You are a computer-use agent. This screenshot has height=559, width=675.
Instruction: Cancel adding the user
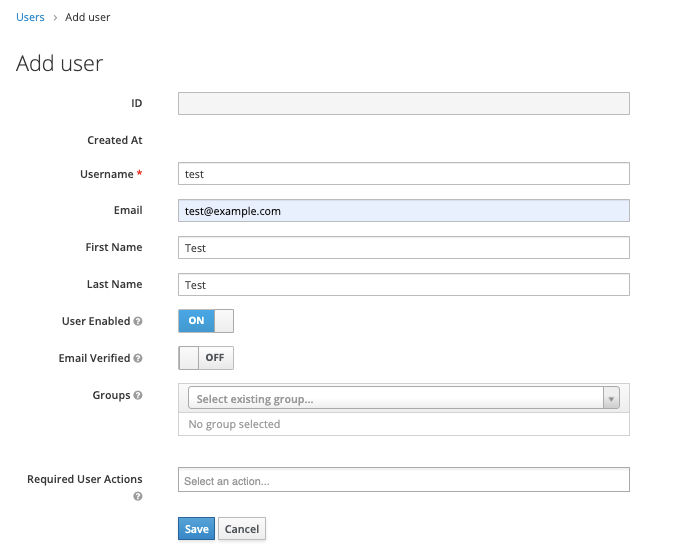pos(242,529)
